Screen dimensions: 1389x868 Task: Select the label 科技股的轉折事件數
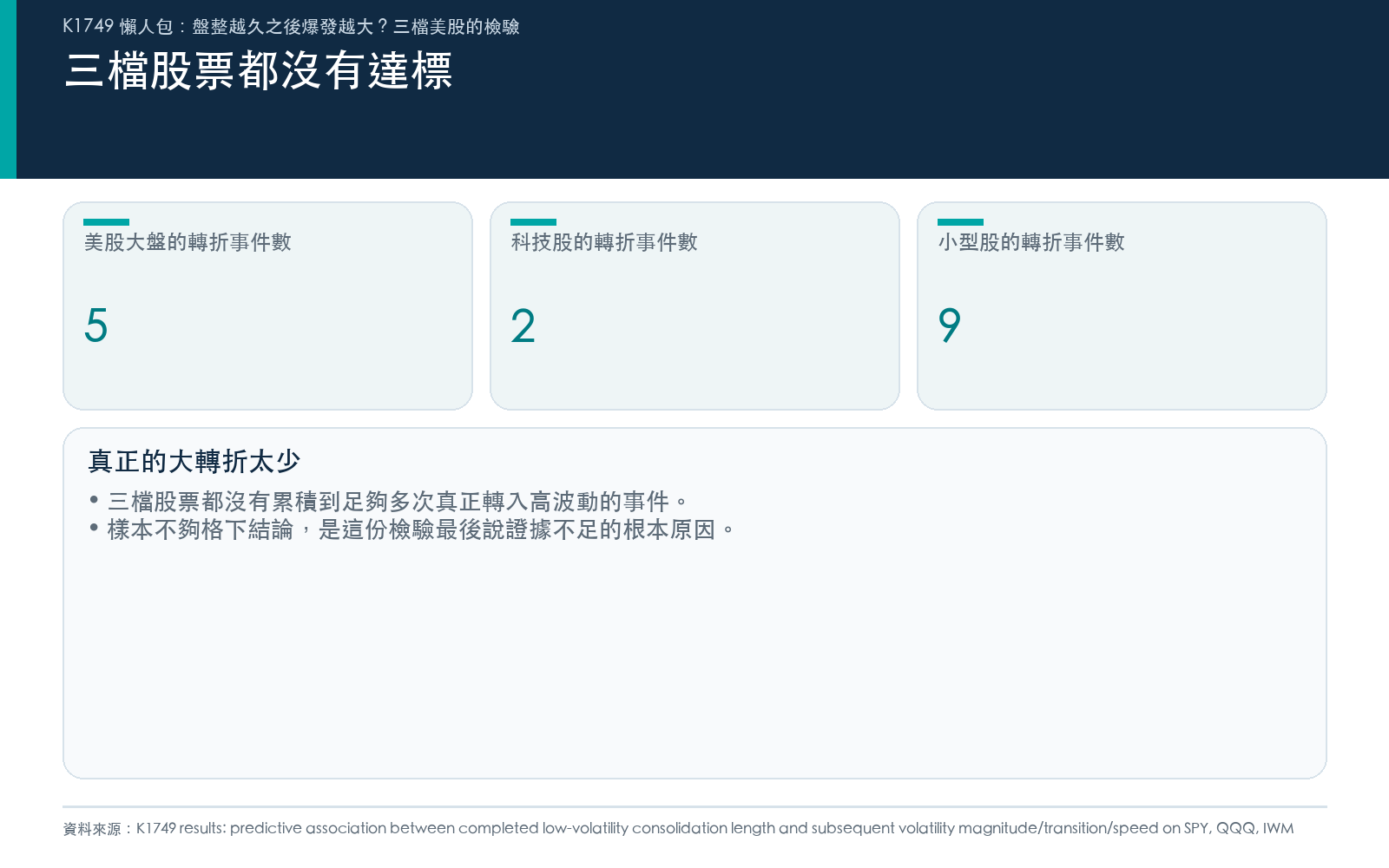(x=604, y=242)
